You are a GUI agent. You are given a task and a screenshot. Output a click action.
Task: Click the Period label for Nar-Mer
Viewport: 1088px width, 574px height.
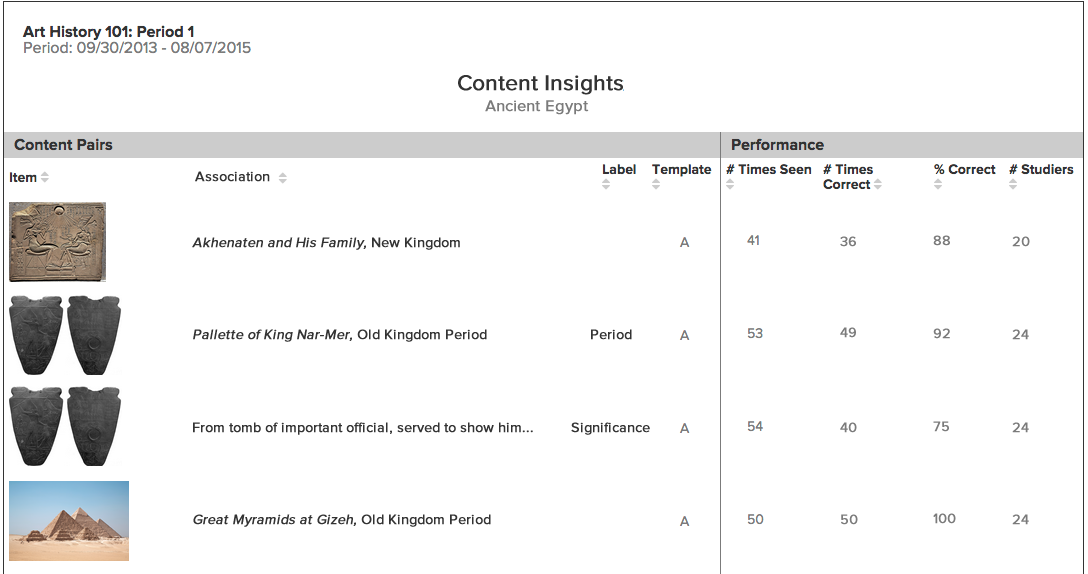click(x=611, y=335)
